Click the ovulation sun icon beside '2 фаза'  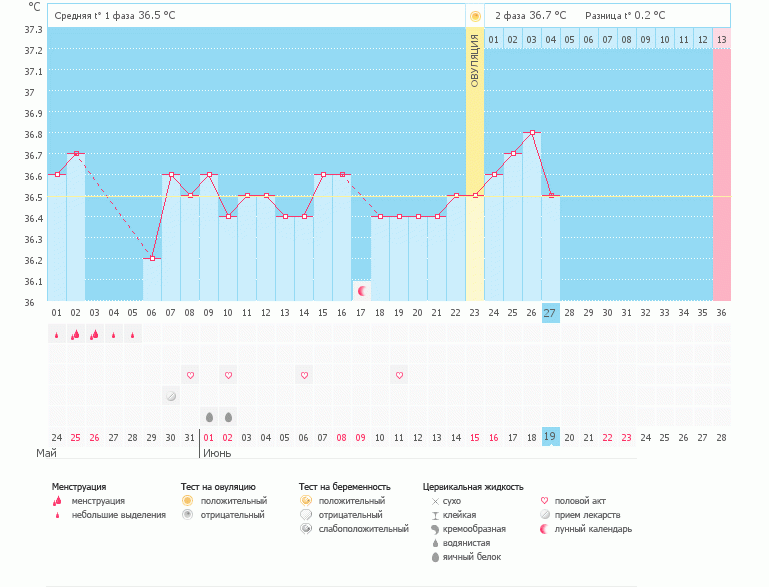474,16
